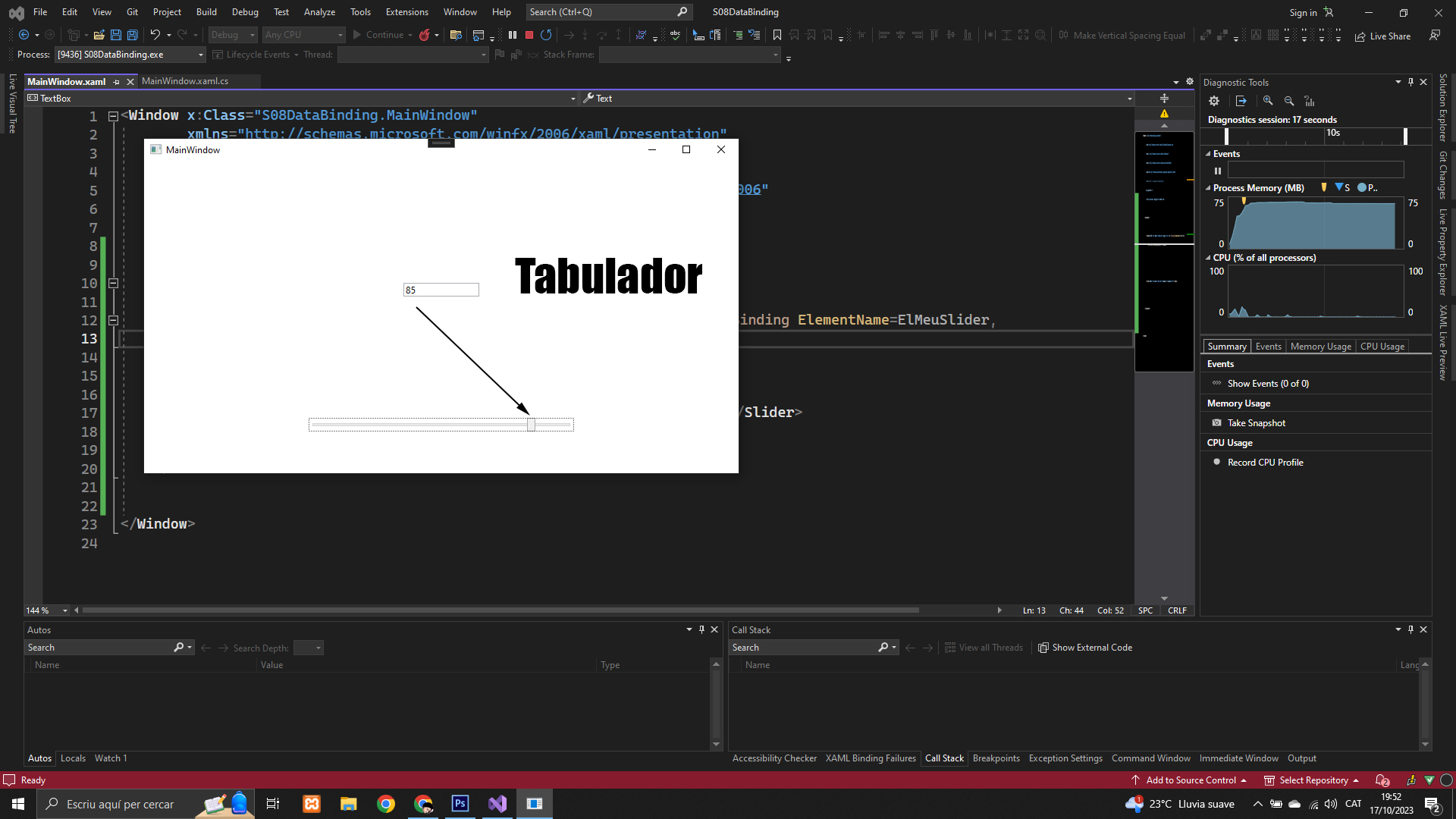This screenshot has width=1456, height=819.
Task: Click Record CPU Profile
Action: (1265, 463)
